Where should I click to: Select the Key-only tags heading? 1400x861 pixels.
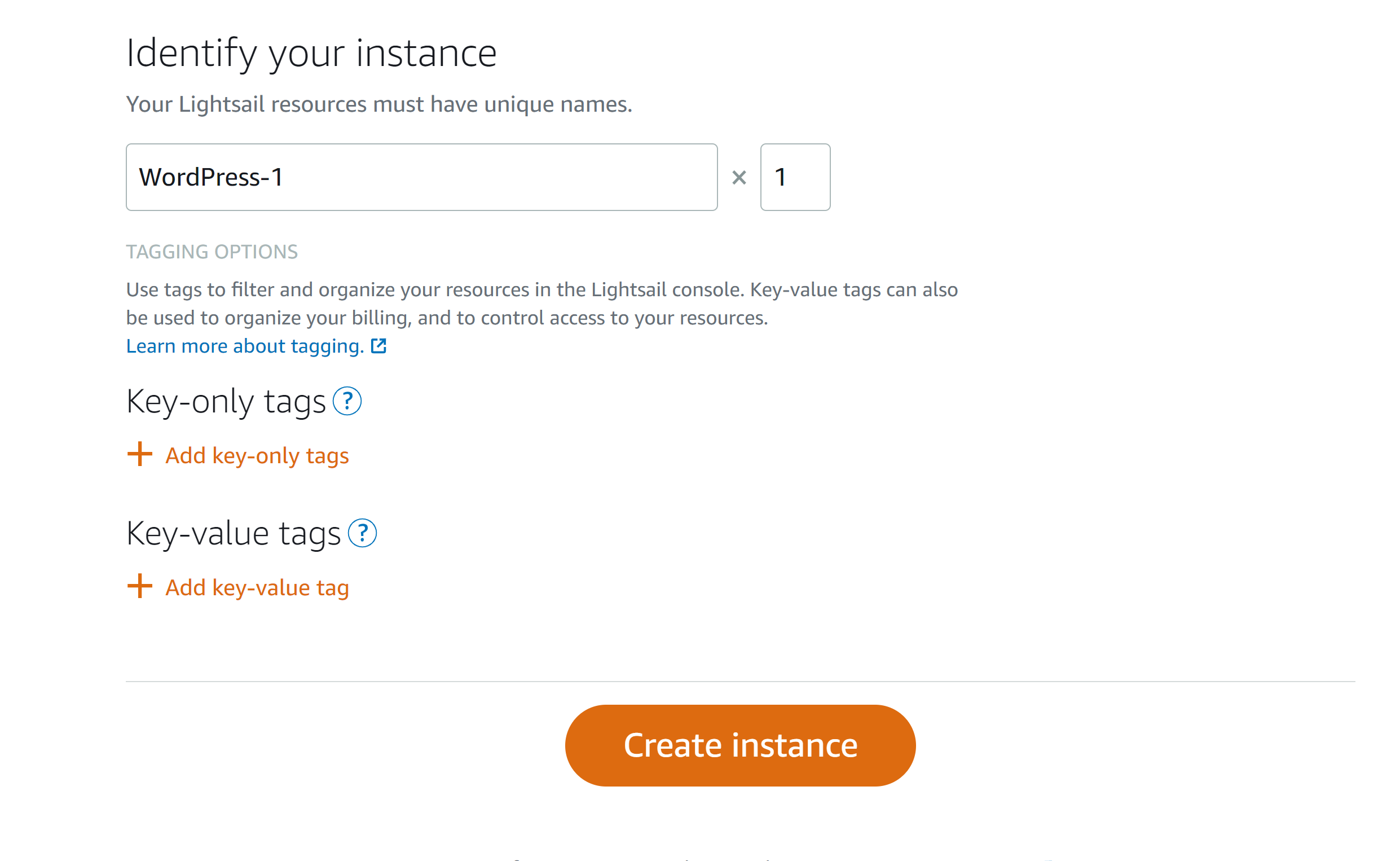pos(225,402)
